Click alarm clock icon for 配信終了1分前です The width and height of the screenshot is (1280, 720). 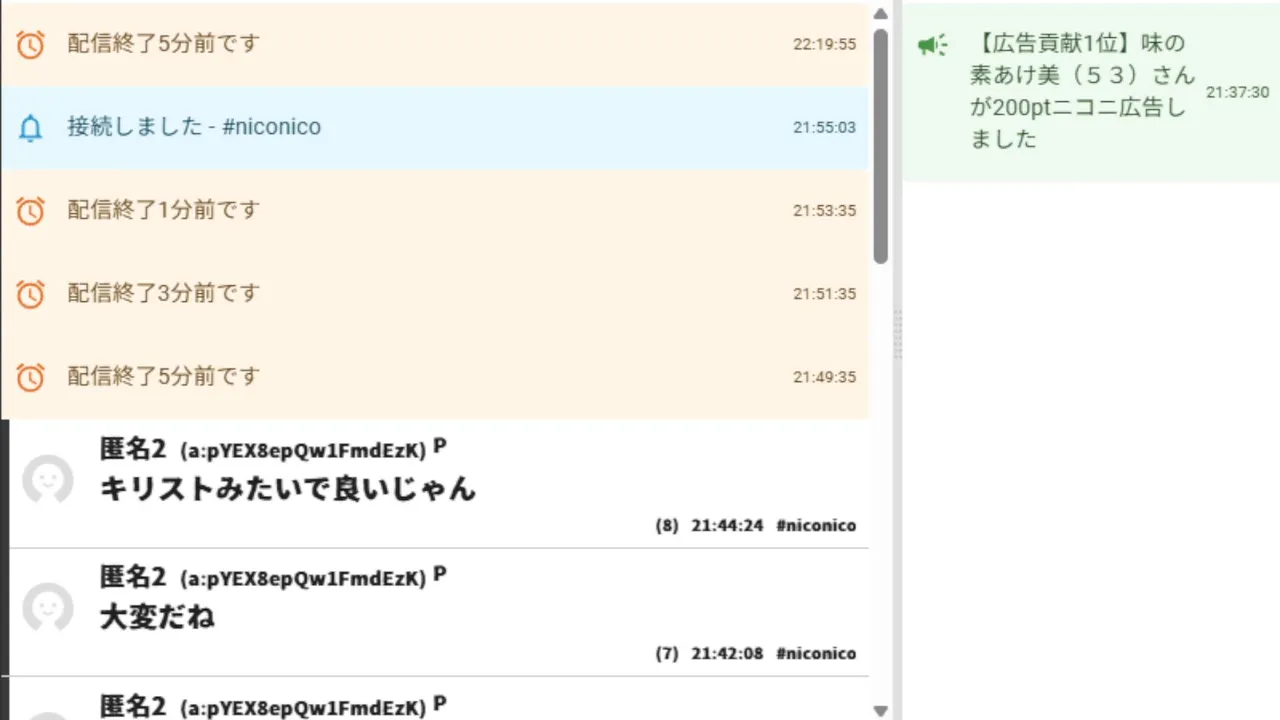coord(31,211)
